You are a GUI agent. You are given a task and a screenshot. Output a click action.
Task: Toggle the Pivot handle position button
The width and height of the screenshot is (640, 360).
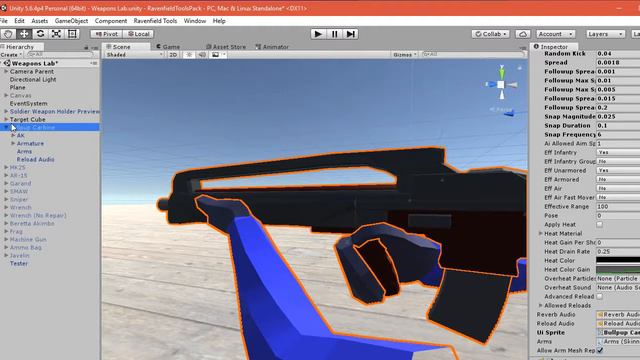click(x=107, y=34)
